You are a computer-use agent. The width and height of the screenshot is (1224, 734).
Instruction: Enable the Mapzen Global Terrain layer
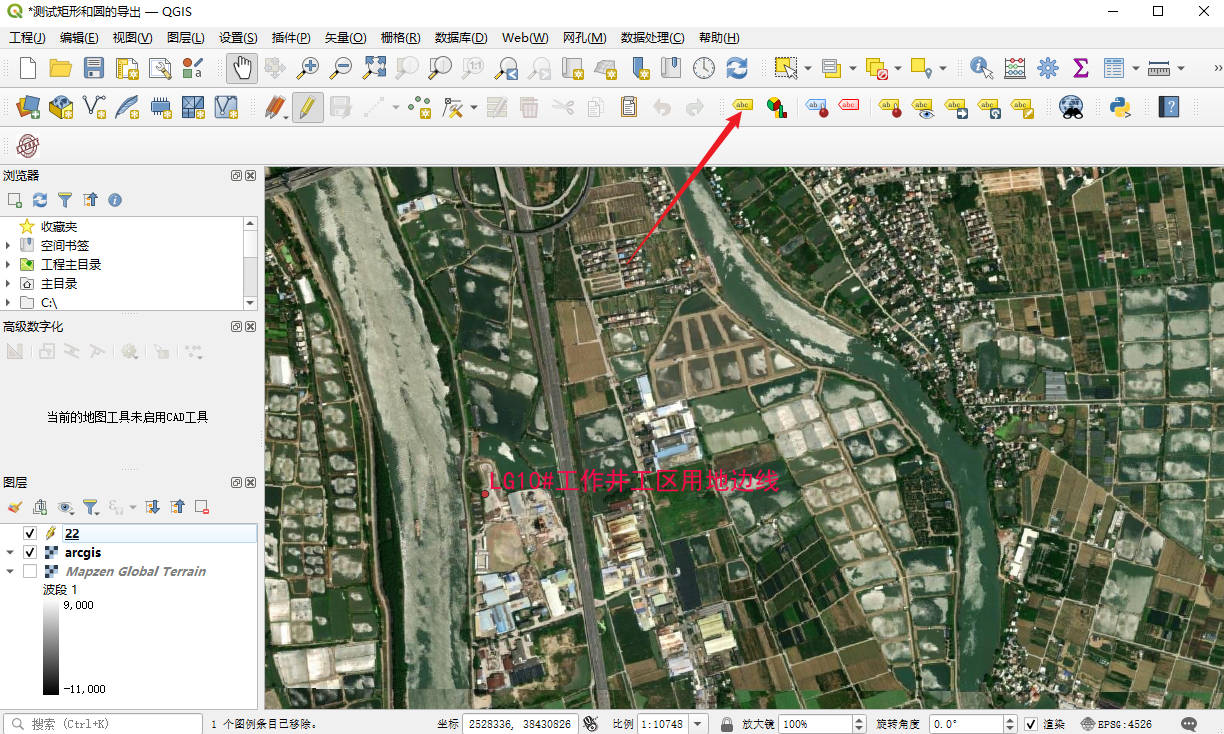tap(30, 572)
